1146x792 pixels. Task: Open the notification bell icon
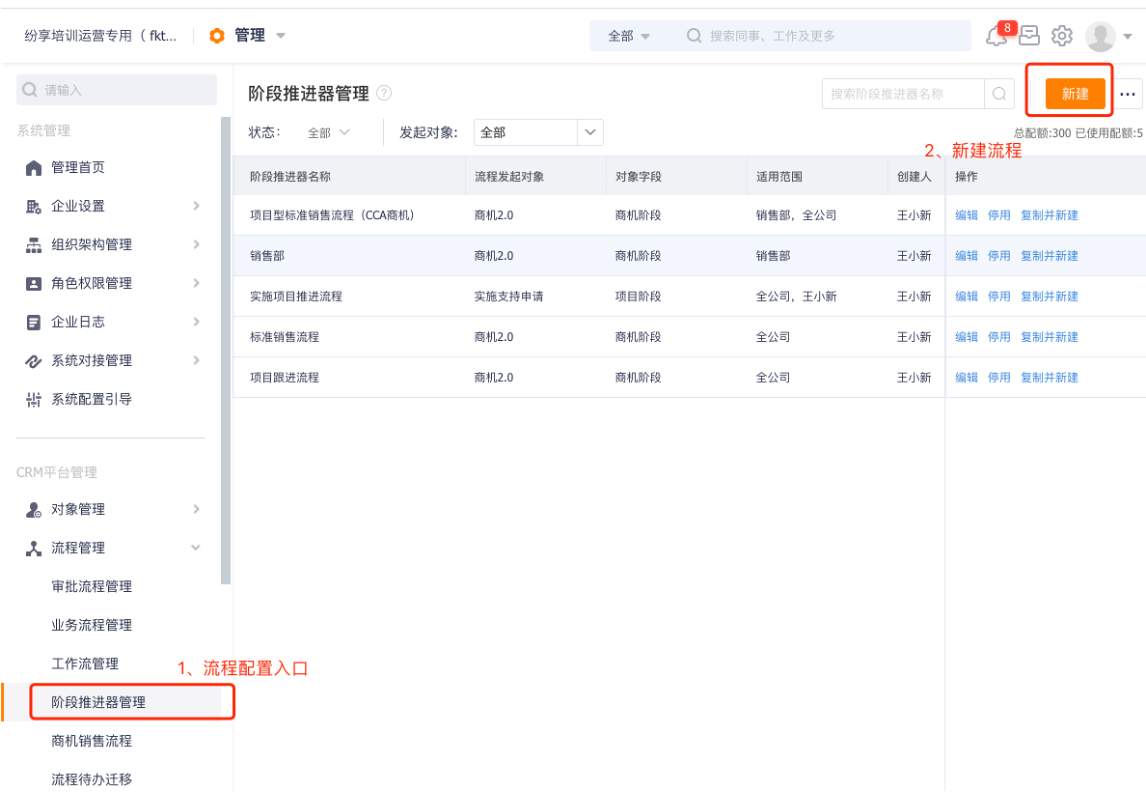(x=996, y=37)
